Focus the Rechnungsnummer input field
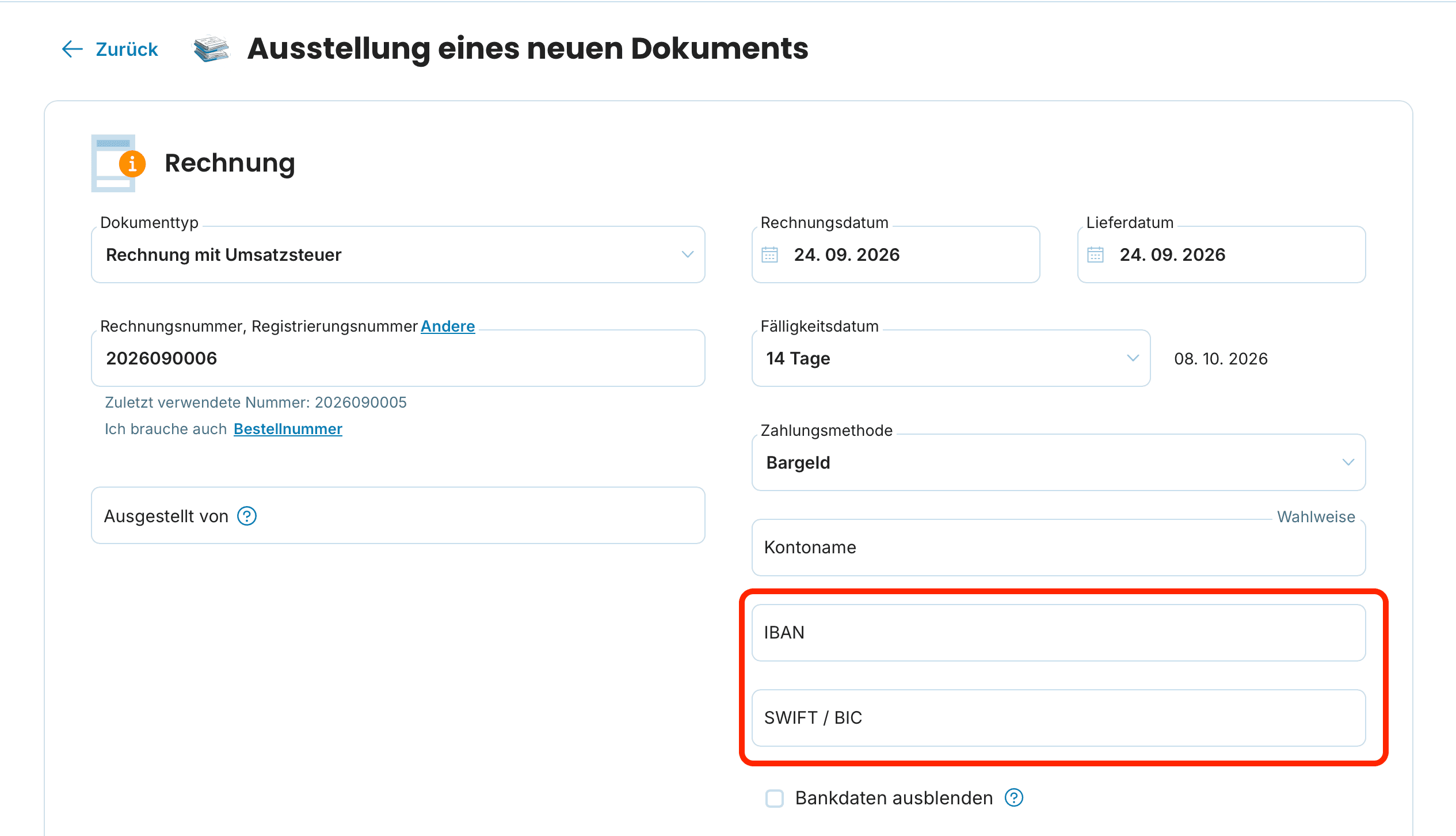1456x836 pixels. tap(398, 358)
